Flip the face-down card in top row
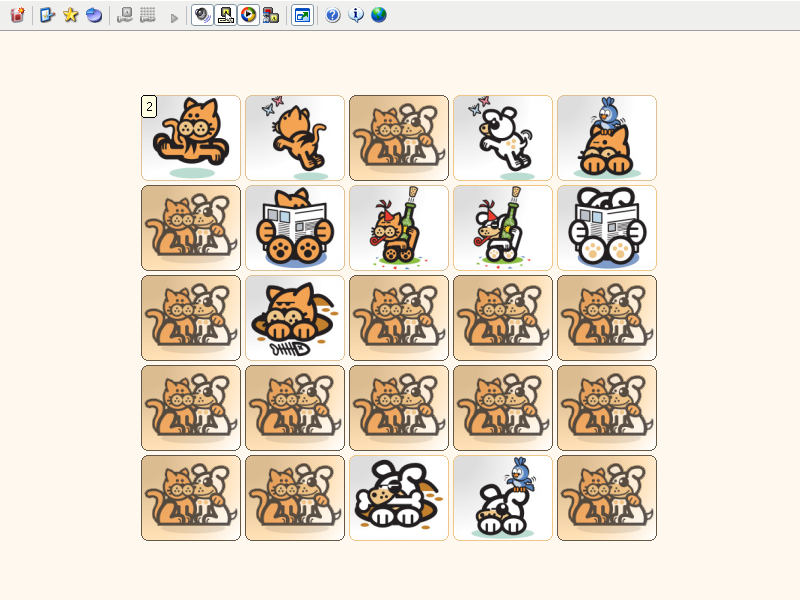Screen dimensions: 800x600 (x=399, y=138)
